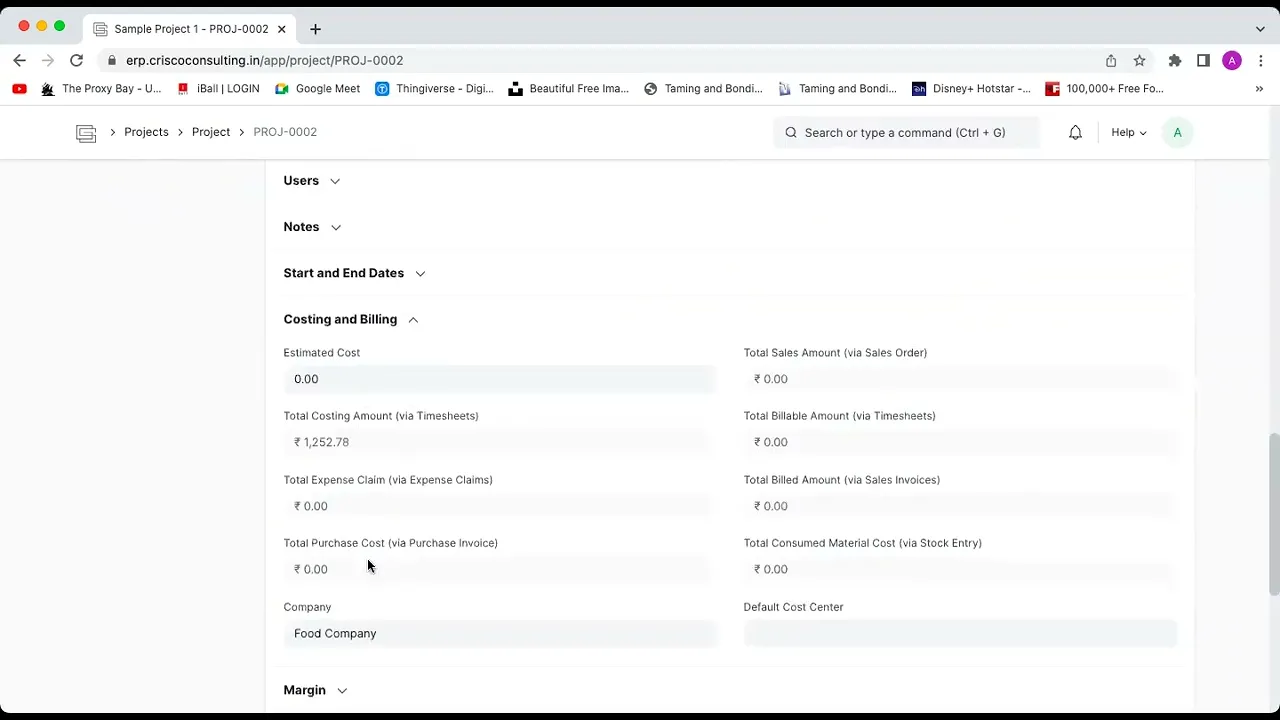Click the Default Cost Center field
Image resolution: width=1280 pixels, height=720 pixels.
point(960,633)
